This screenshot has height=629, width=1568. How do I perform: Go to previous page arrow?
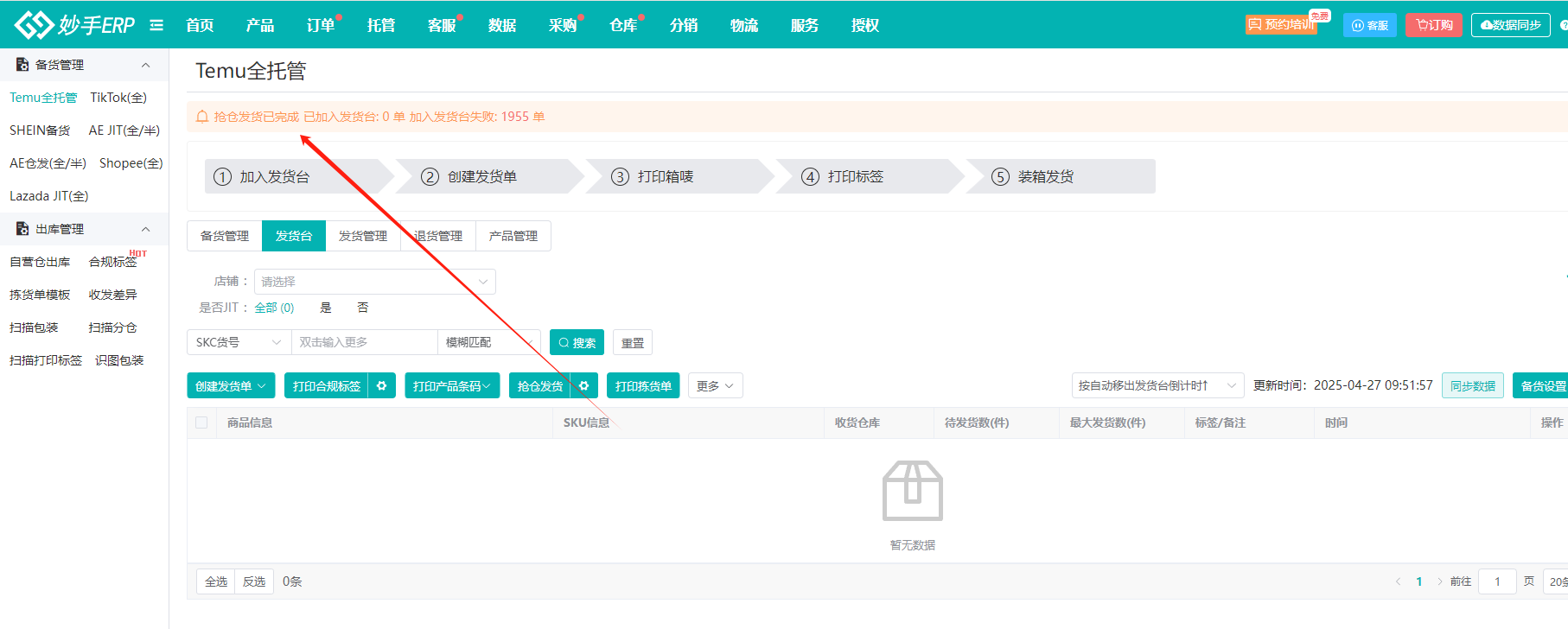(1398, 581)
